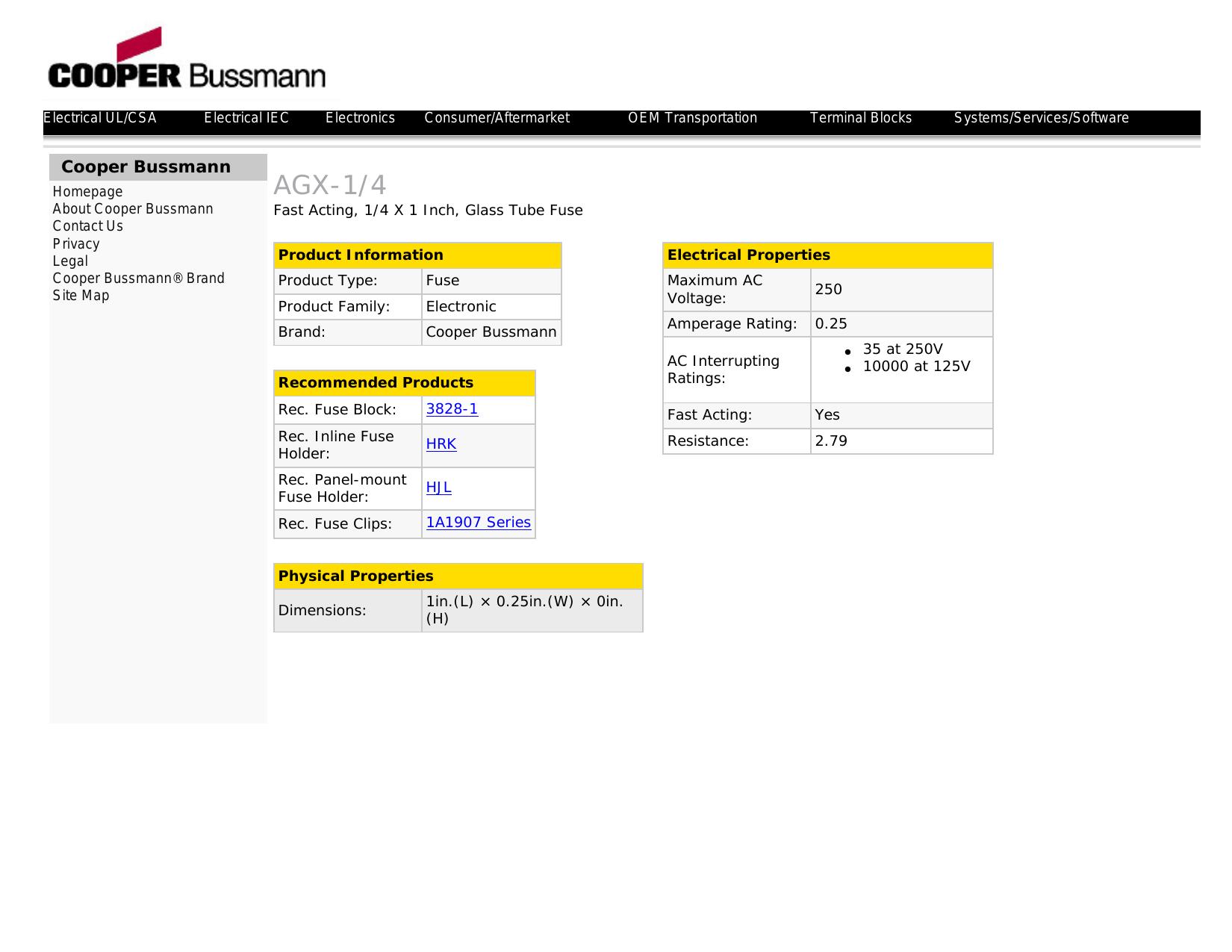This screenshot has width=1232, height=952.
Task: Click the Brand label in Product Information
Action: click(302, 332)
